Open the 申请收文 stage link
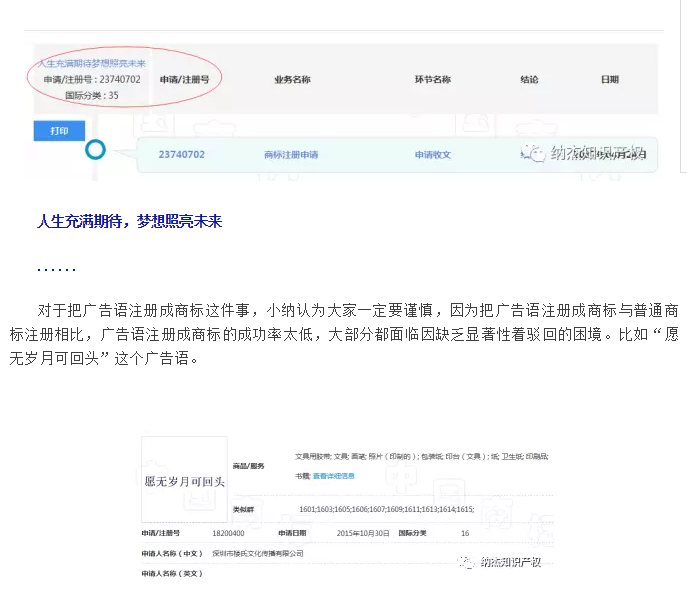The image size is (687, 610). 432,155
